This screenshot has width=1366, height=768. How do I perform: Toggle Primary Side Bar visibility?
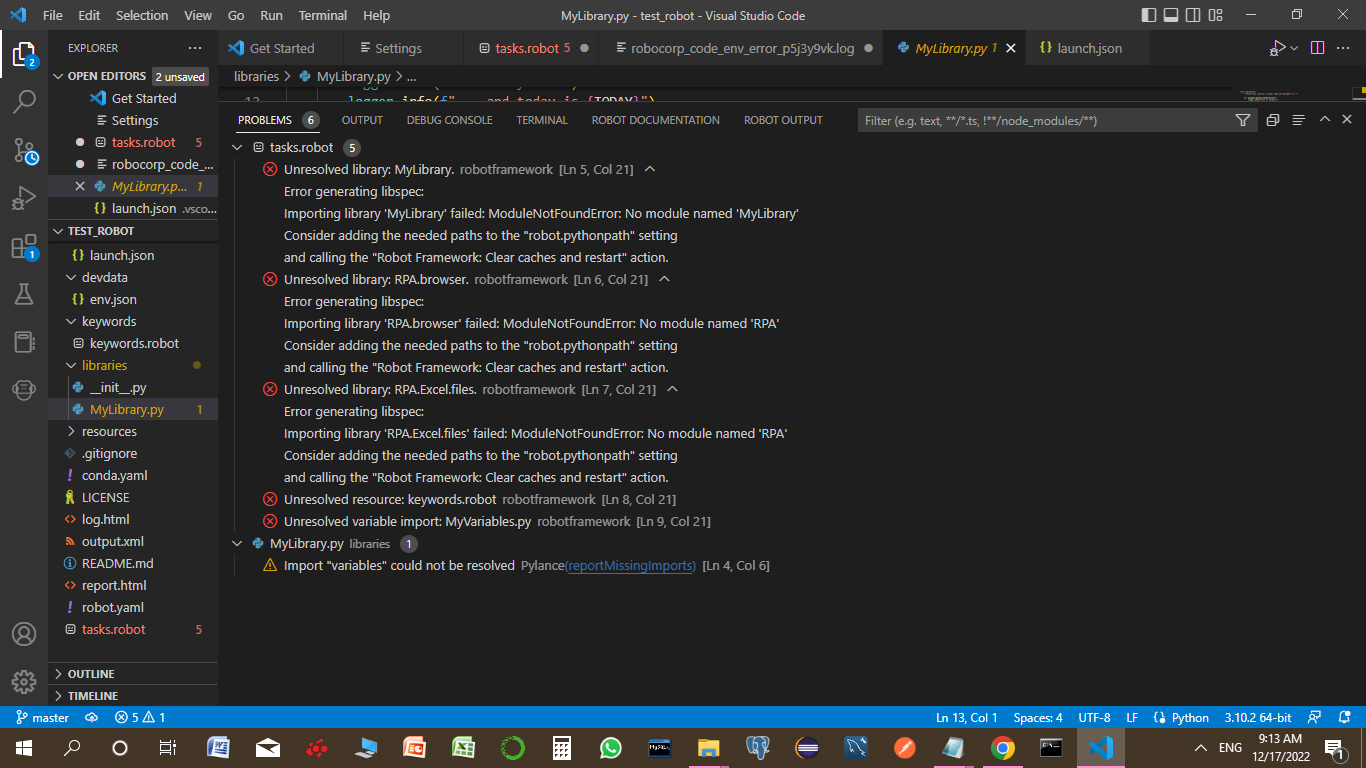click(1148, 15)
